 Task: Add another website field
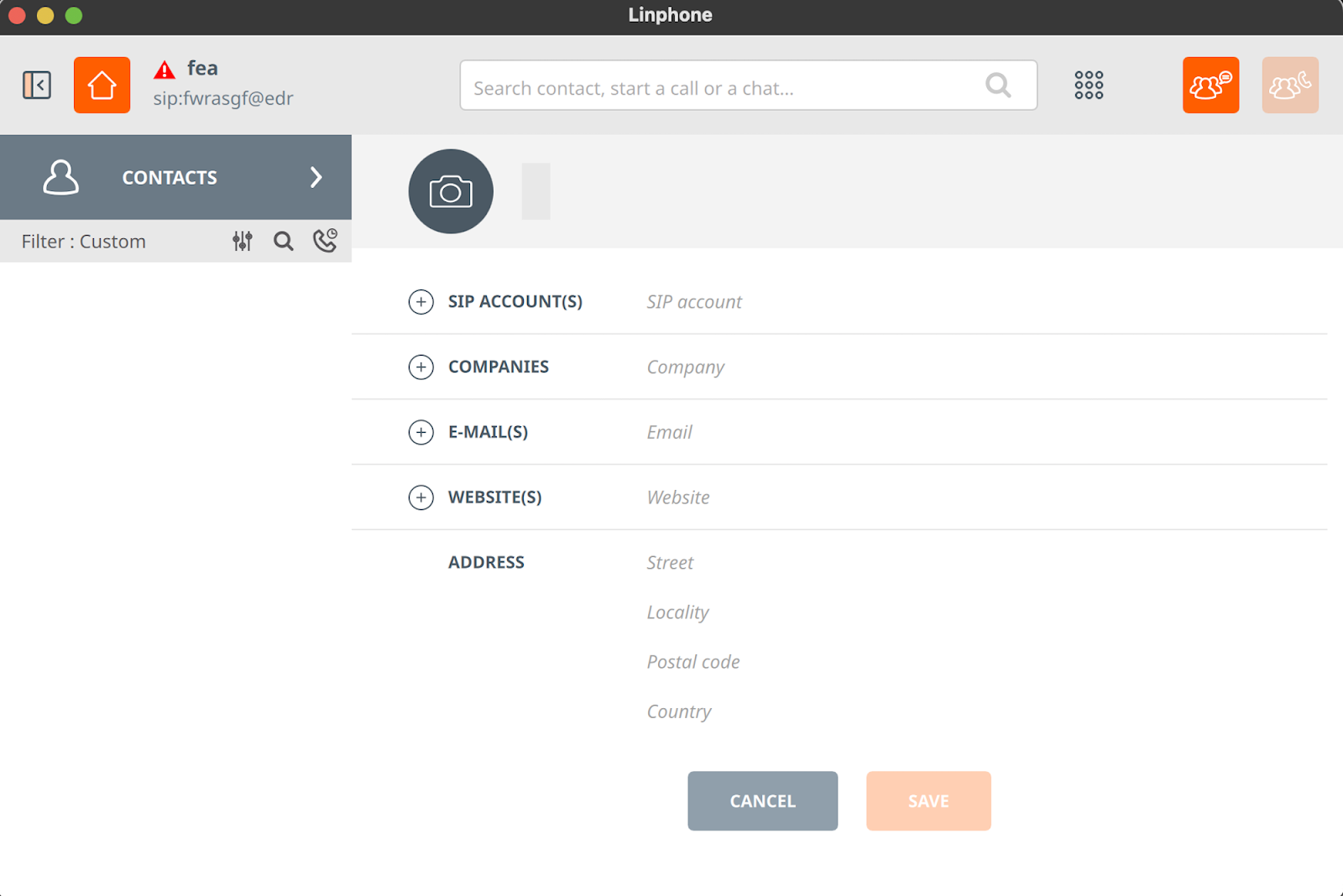[x=421, y=497]
